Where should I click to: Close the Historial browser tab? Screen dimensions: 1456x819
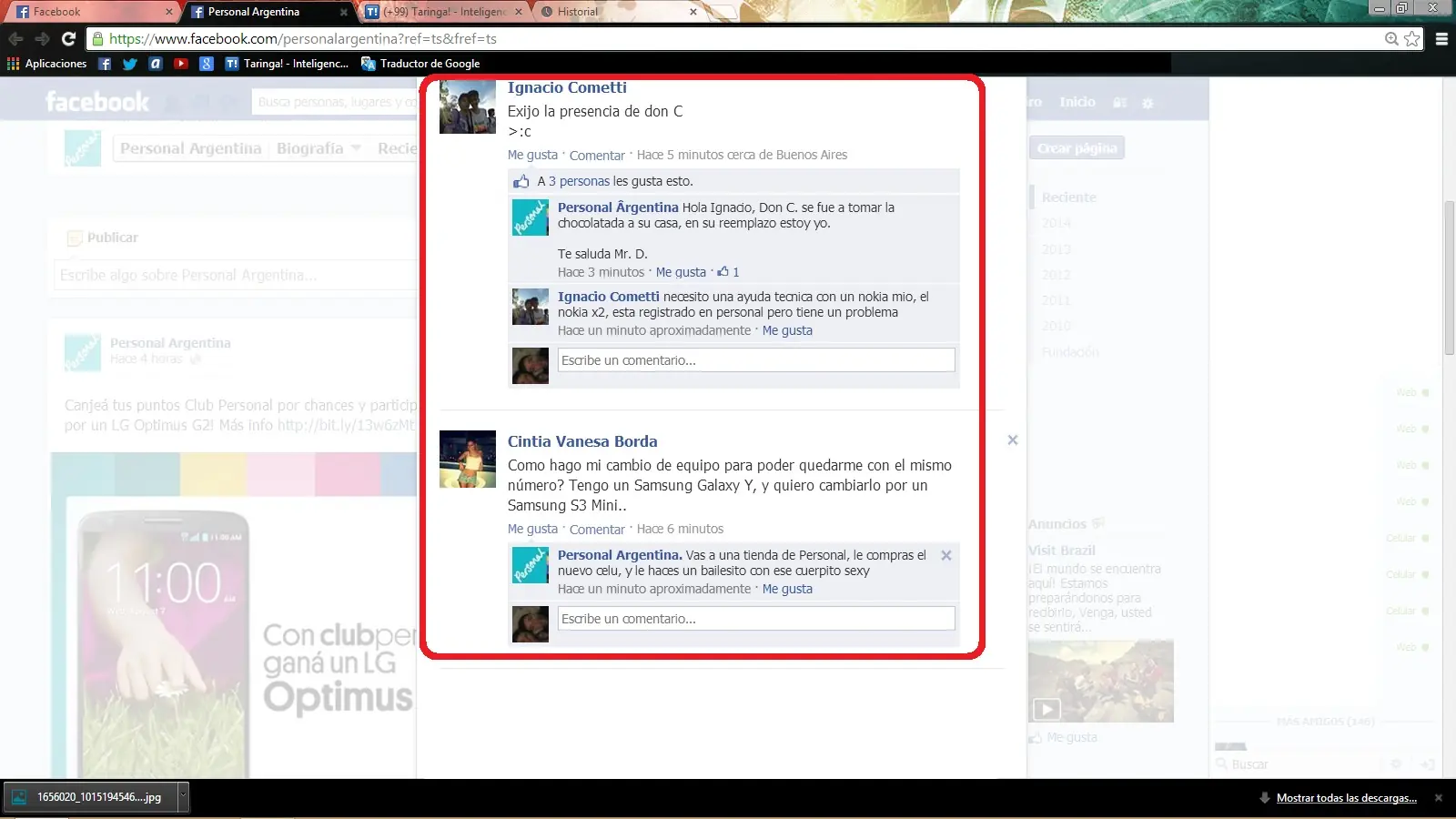coord(693,13)
